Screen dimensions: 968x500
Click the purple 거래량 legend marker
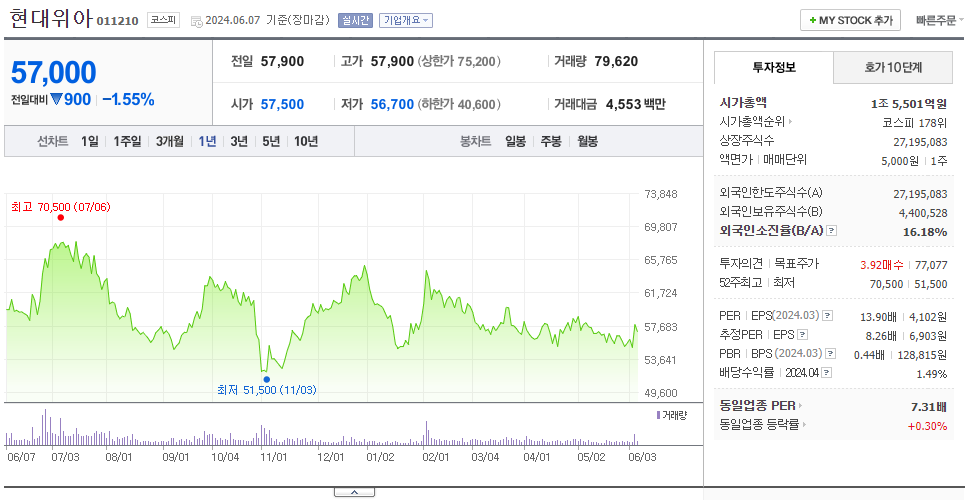(x=658, y=415)
